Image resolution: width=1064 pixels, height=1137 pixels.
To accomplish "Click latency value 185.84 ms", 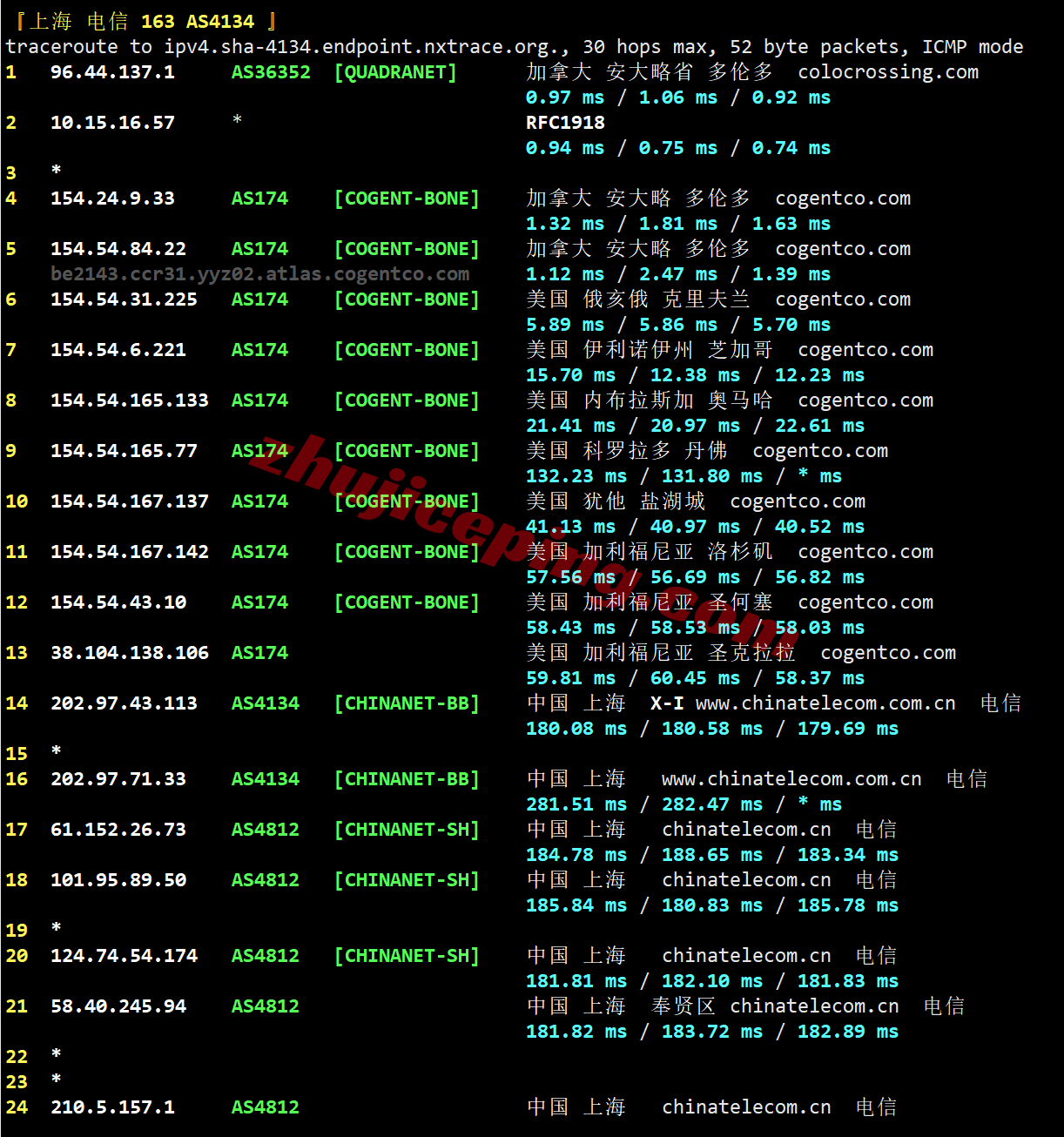I will (x=576, y=905).
